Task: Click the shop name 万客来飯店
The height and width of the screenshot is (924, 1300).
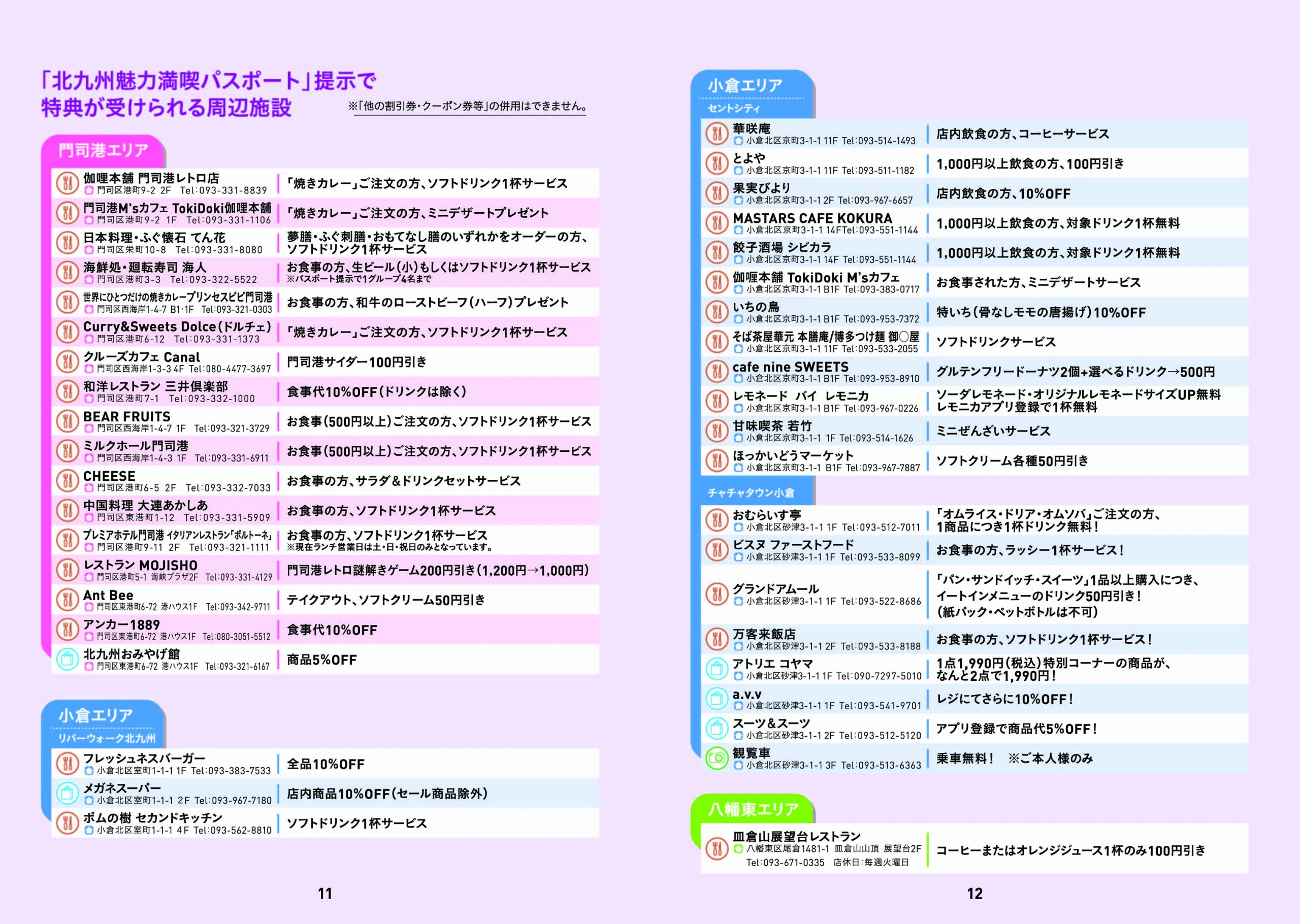Action: pyautogui.click(x=764, y=634)
